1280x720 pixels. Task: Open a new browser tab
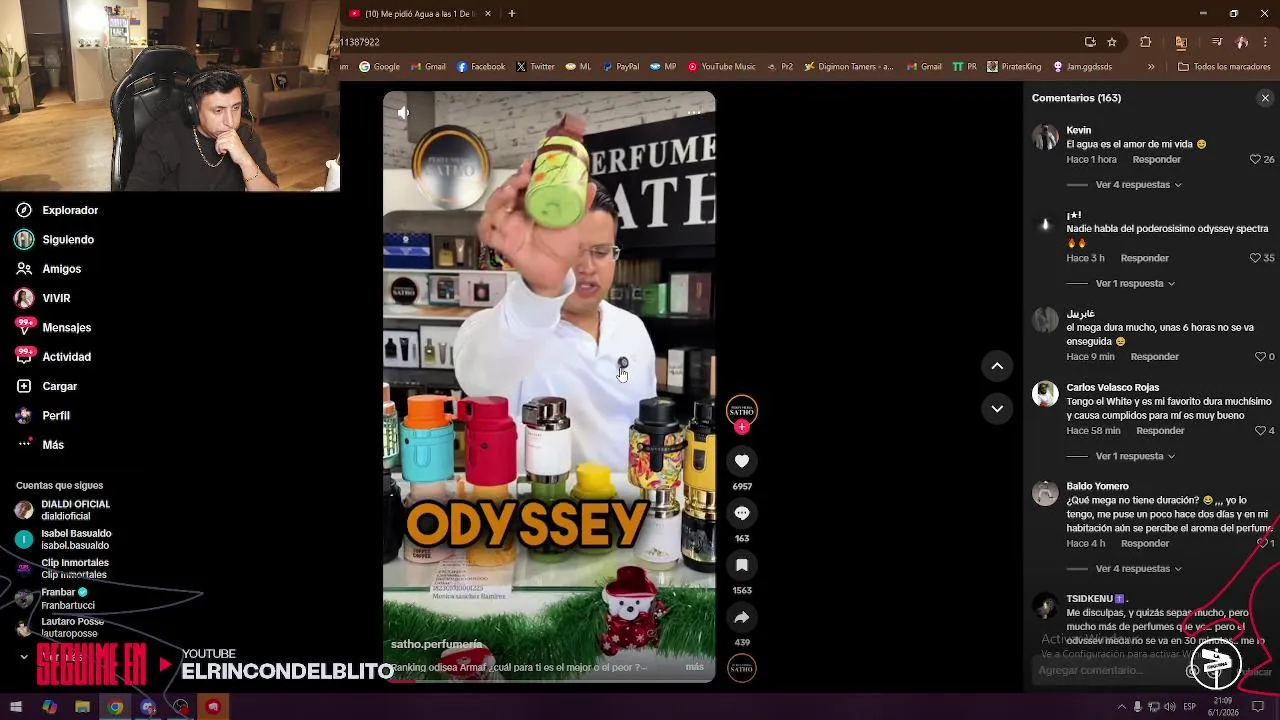(x=512, y=14)
